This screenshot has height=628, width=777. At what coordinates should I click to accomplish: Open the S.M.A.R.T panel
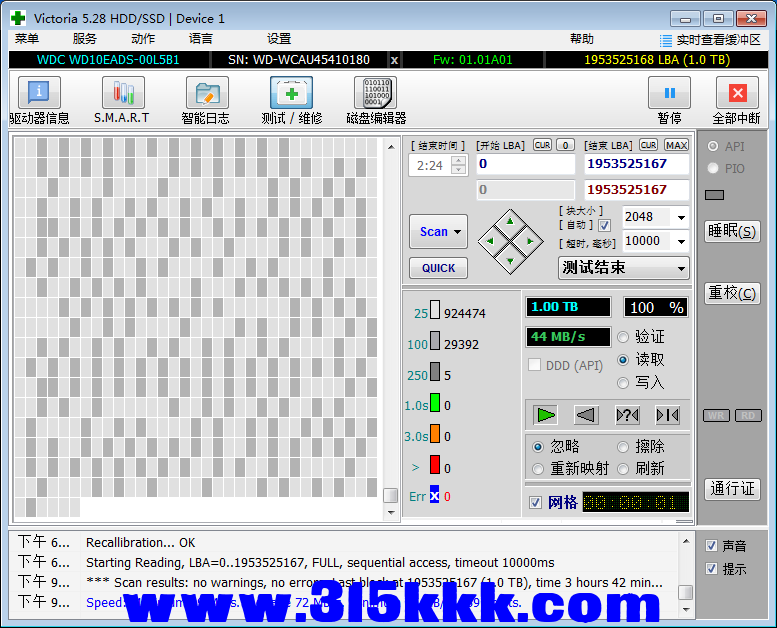coord(122,94)
